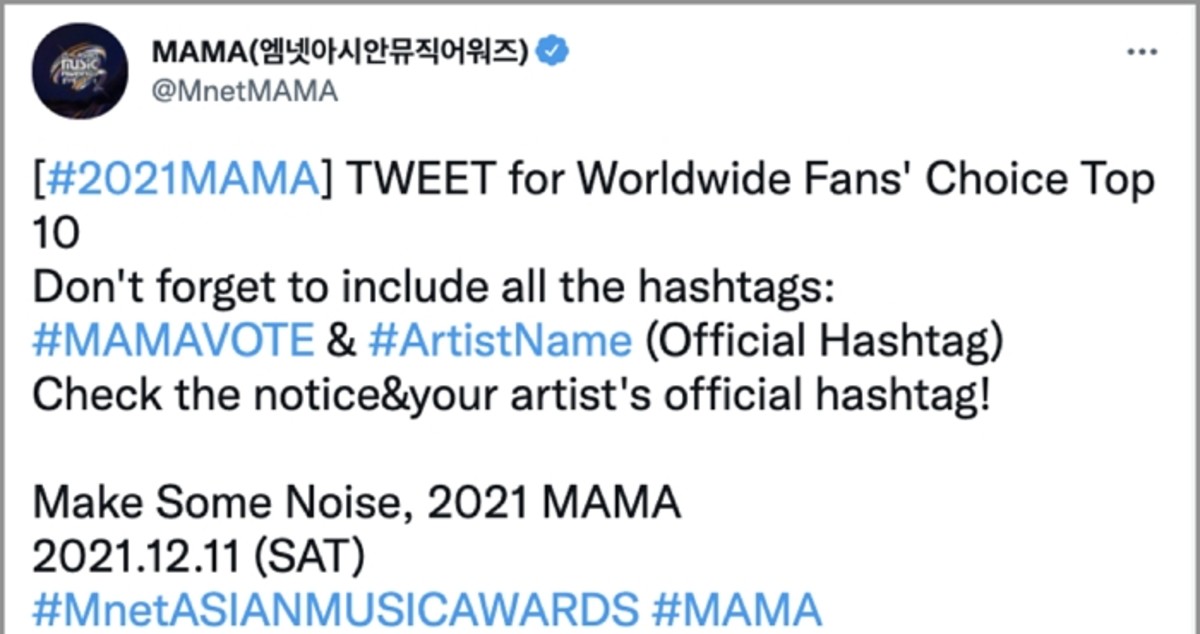
Task: Open the MAMA(엠넷아시안뮤직어워즈) display name link
Action: pos(340,50)
